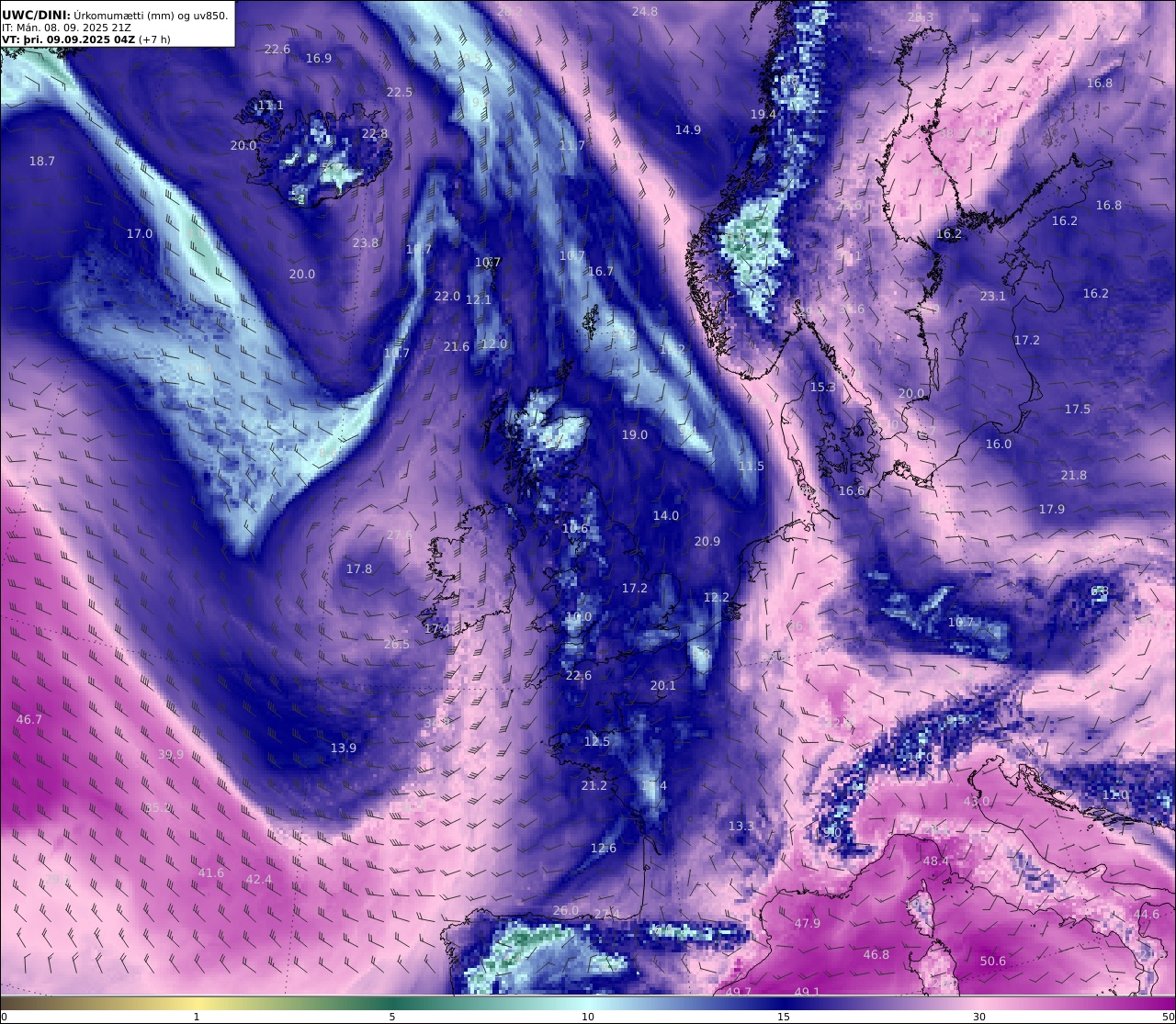Click the 14.9 value label
Screen dimensions: 1176x1024
(x=688, y=129)
